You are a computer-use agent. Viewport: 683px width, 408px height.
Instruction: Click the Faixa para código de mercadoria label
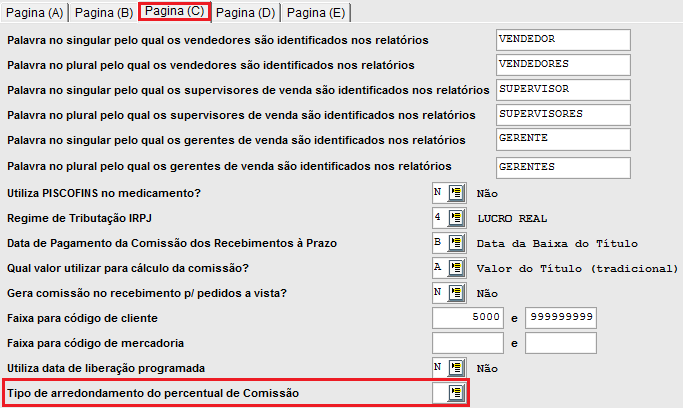[x=95, y=343]
